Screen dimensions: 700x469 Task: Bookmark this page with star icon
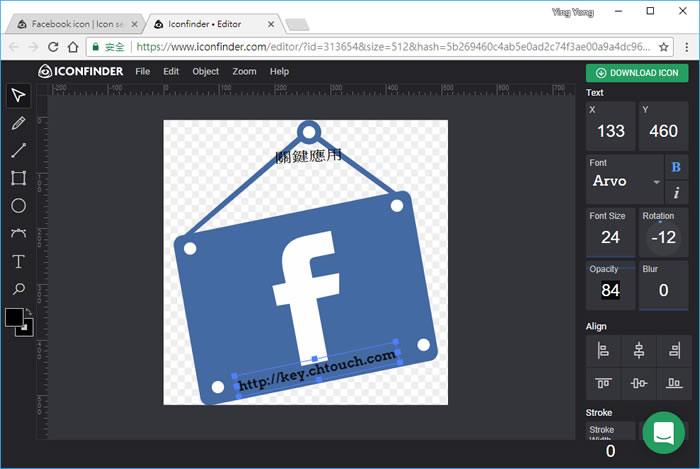pos(664,47)
